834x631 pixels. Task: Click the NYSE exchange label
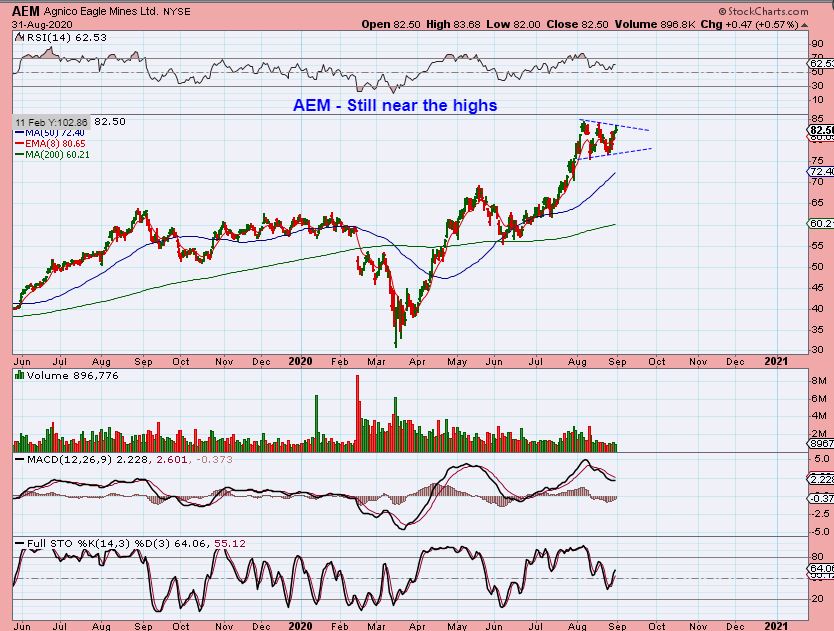pyautogui.click(x=177, y=11)
